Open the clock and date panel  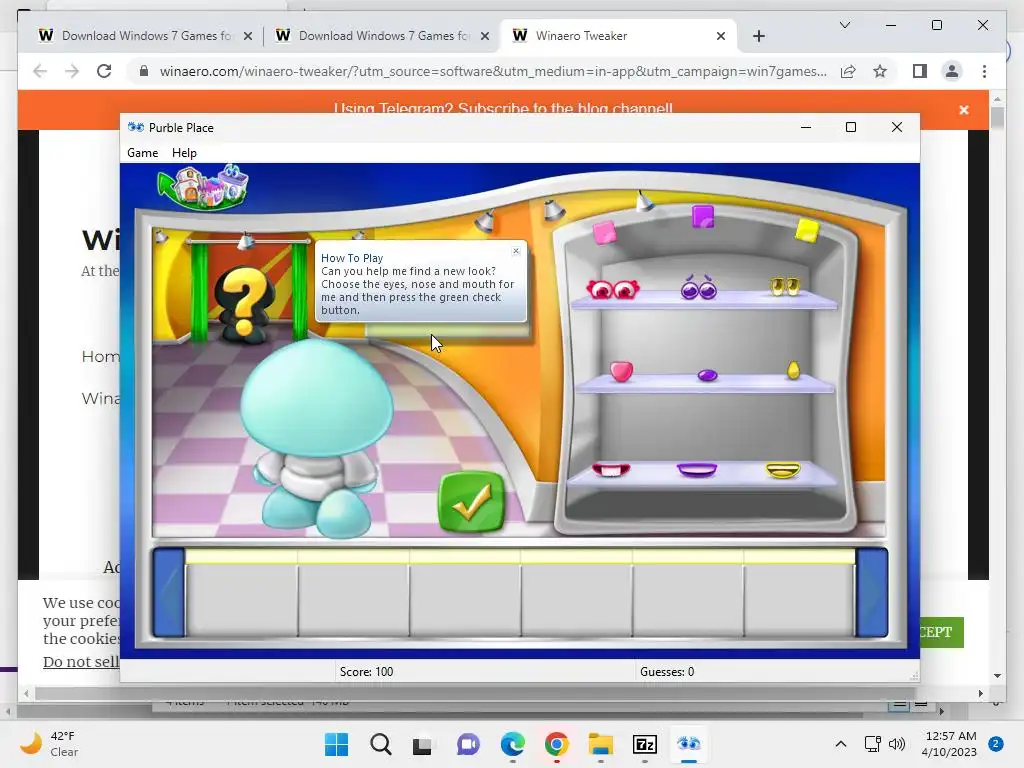[x=950, y=744]
